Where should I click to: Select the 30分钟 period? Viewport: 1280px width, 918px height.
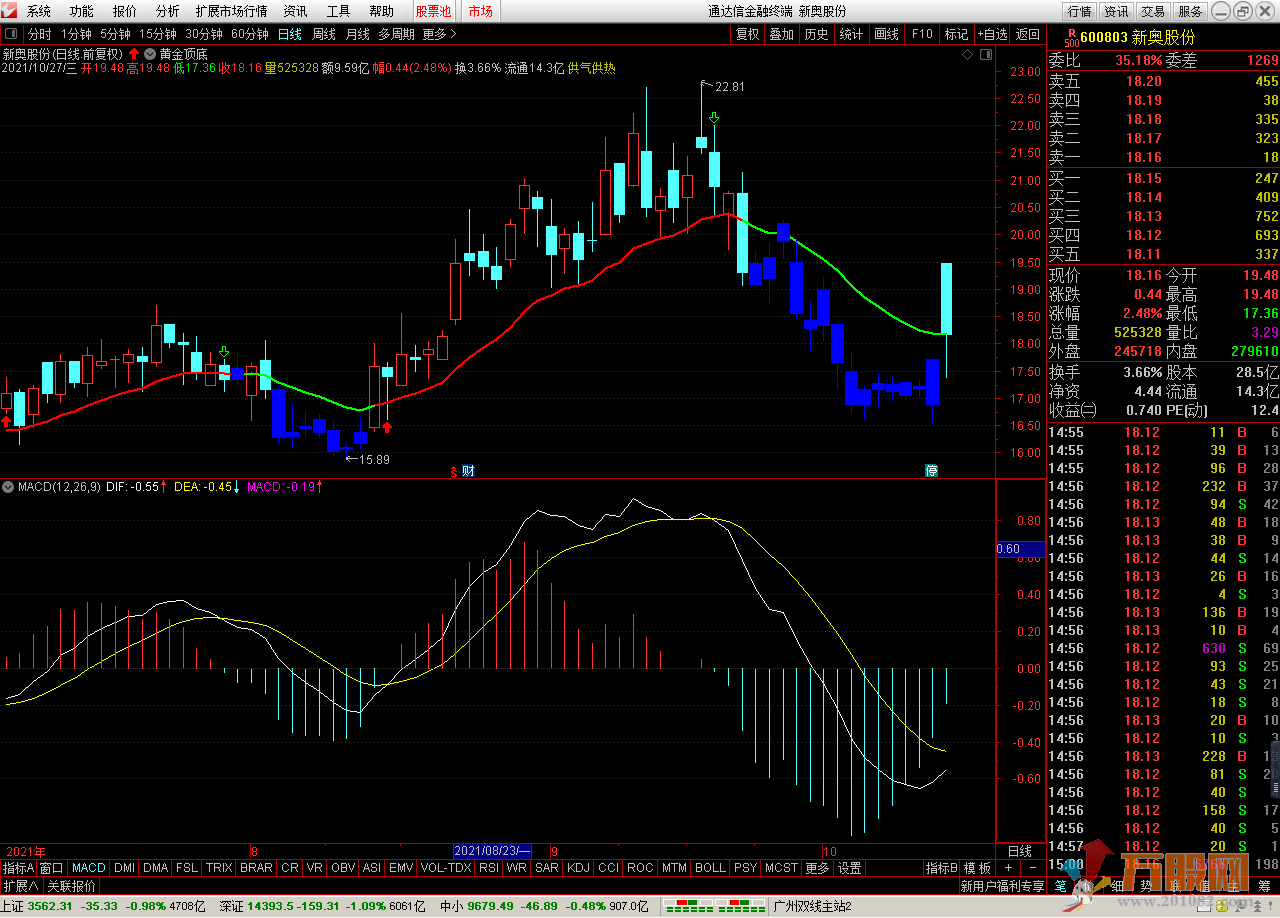(x=204, y=34)
